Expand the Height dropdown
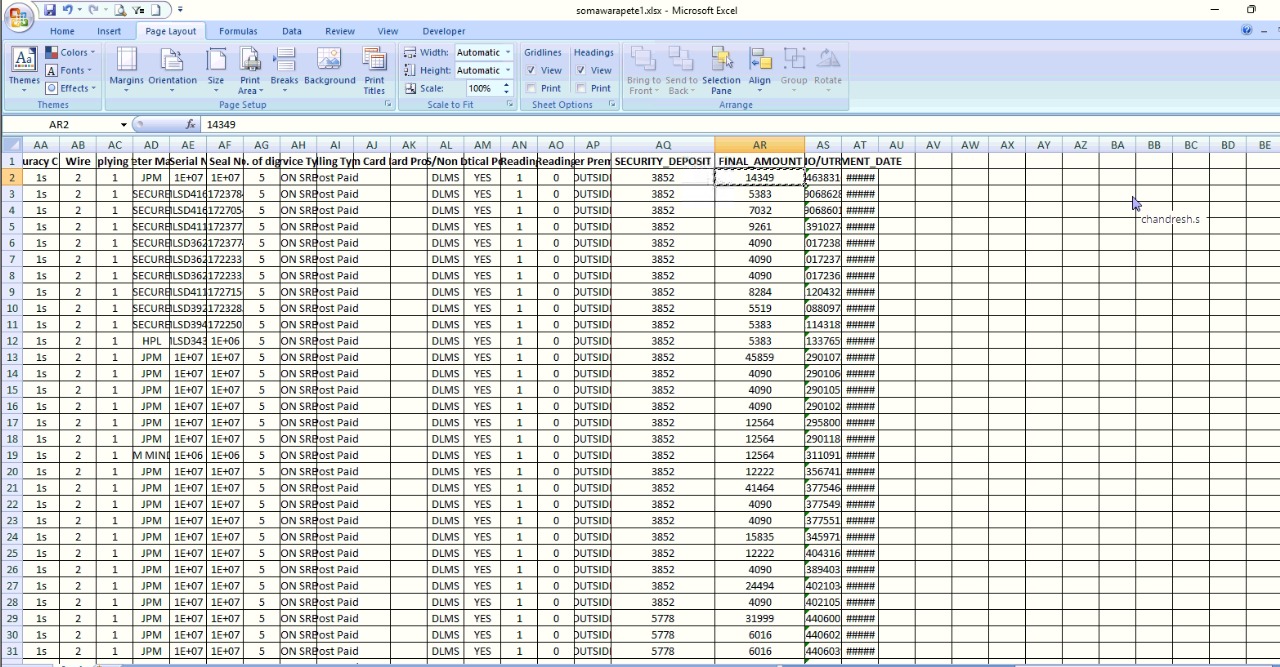1280x667 pixels. click(508, 71)
